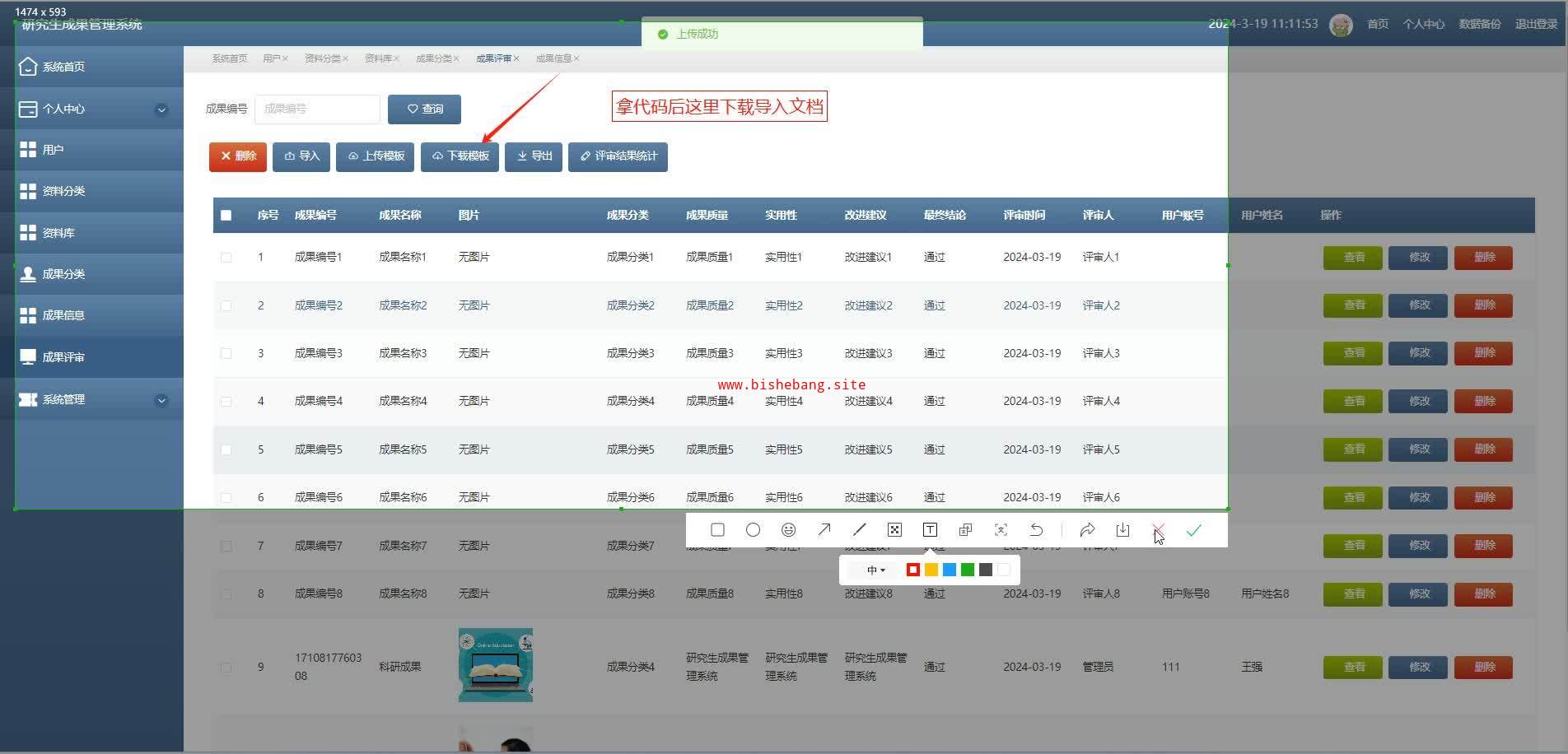
Task: Select the ellipse annotation tool
Action: click(x=753, y=530)
